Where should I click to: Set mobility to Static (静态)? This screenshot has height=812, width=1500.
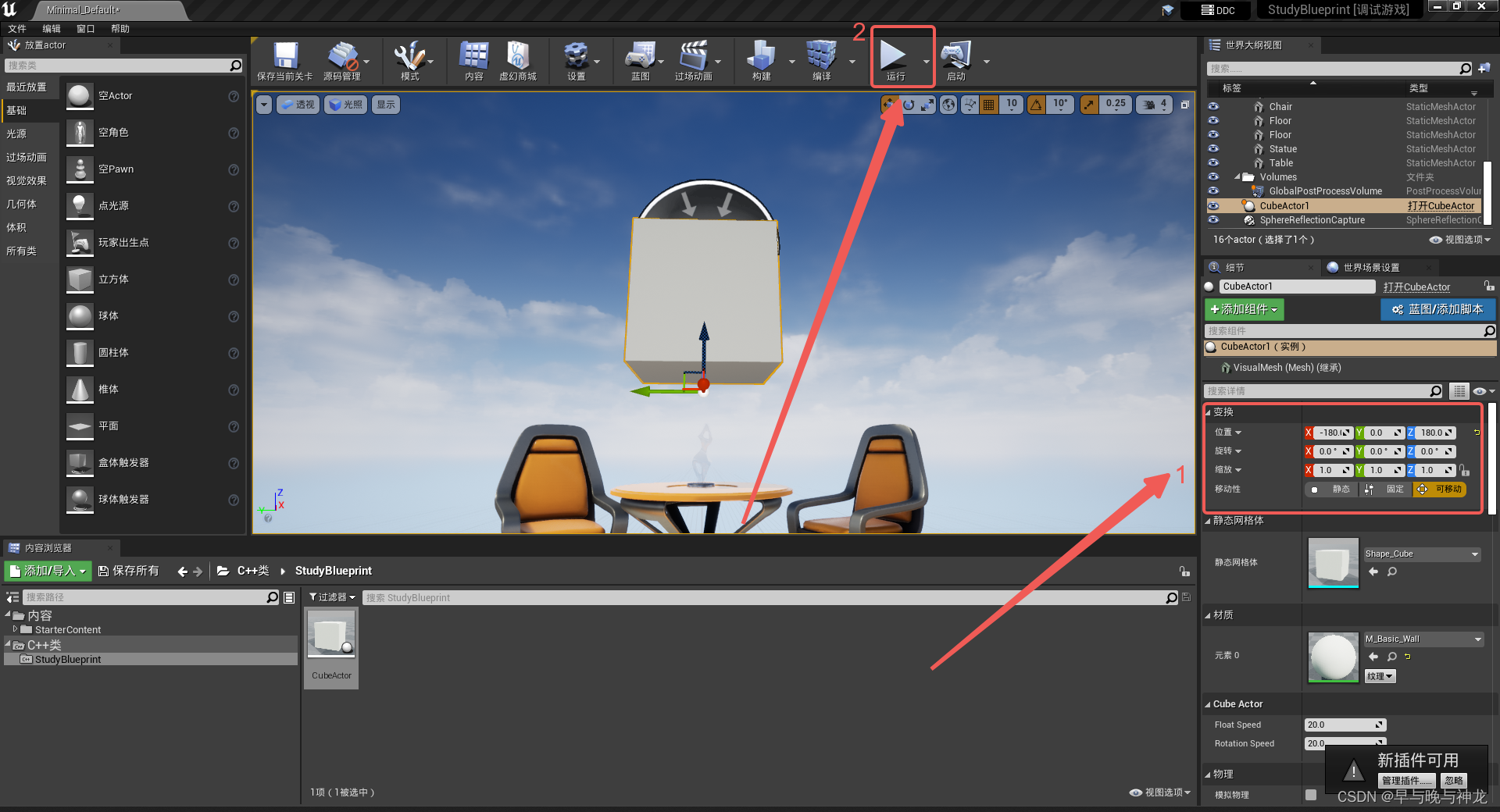click(x=1332, y=490)
